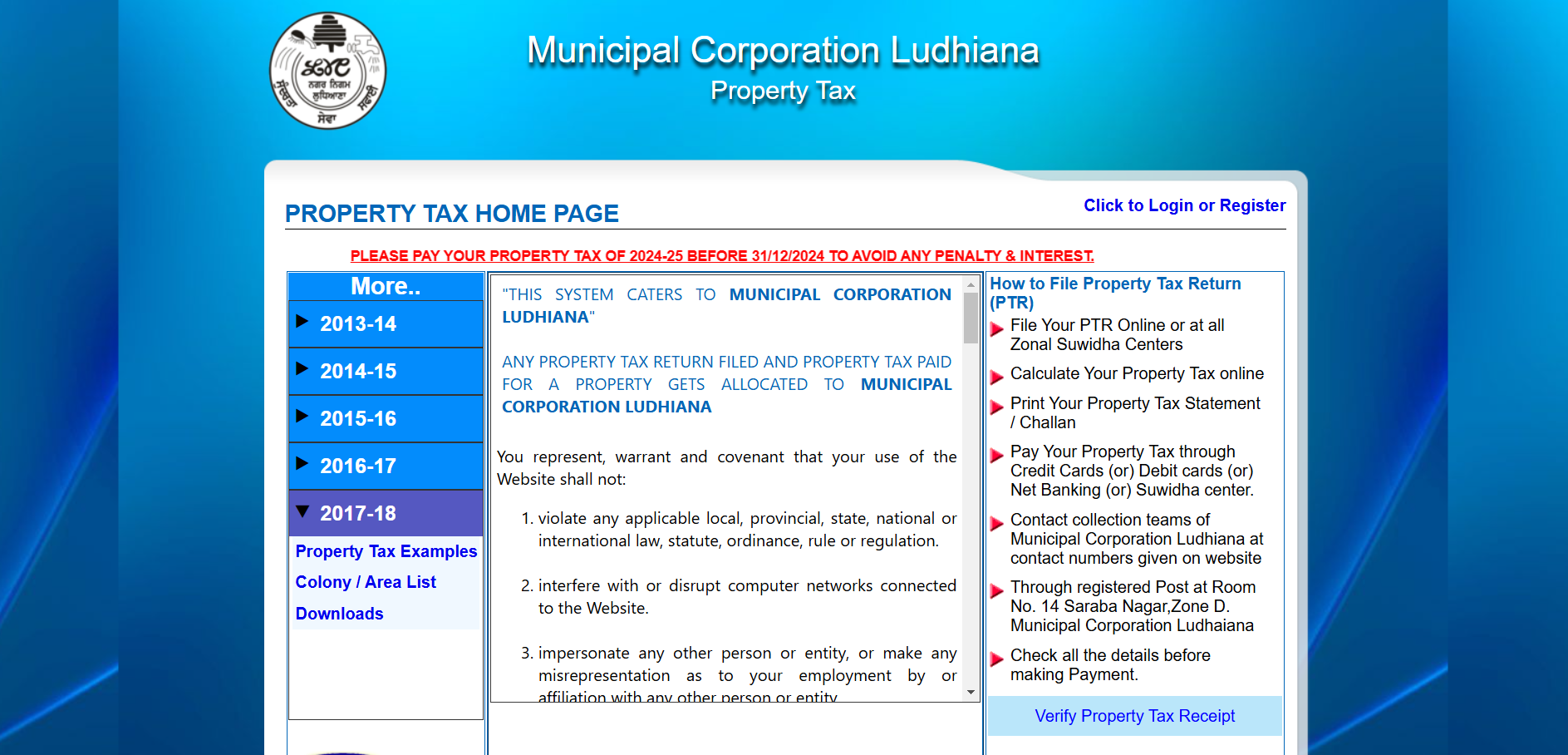Open the Downloads link

(339, 614)
